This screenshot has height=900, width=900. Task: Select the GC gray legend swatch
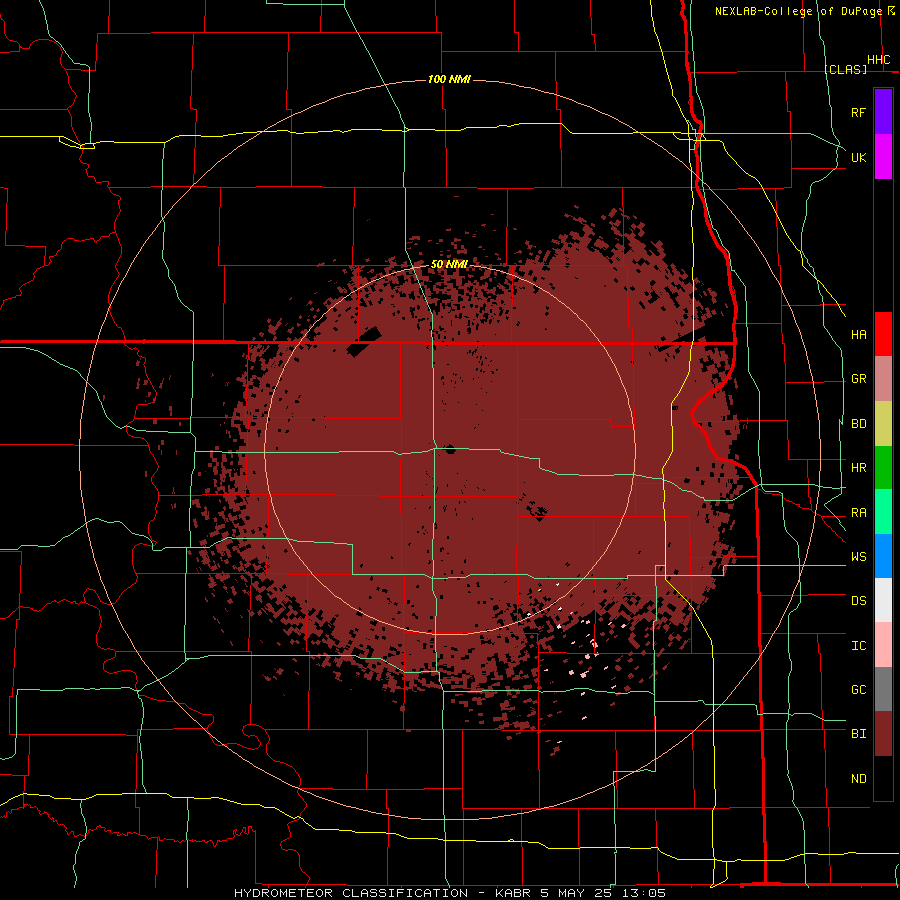tap(883, 689)
